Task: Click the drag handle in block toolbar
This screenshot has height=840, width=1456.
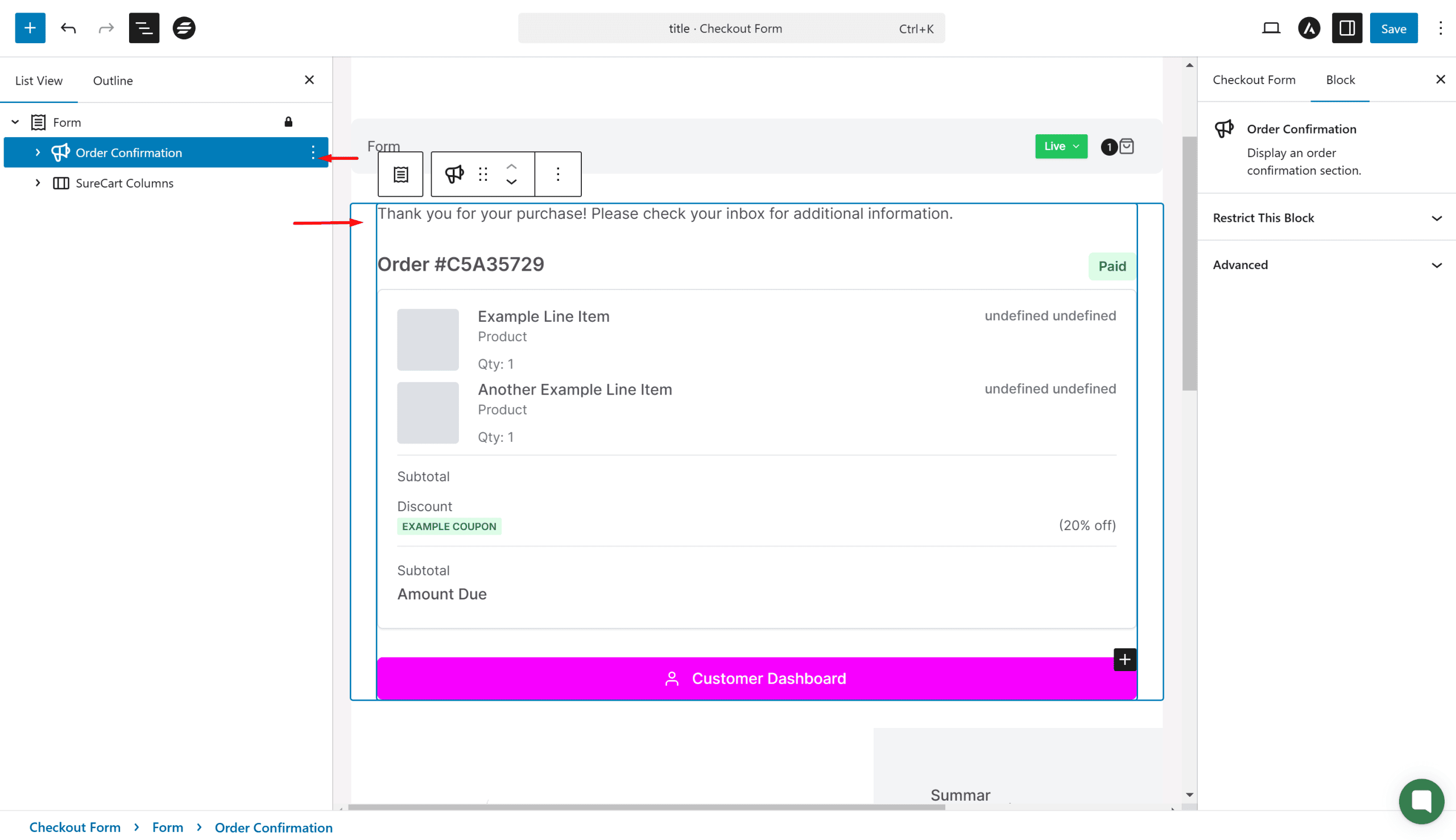Action: (x=483, y=174)
